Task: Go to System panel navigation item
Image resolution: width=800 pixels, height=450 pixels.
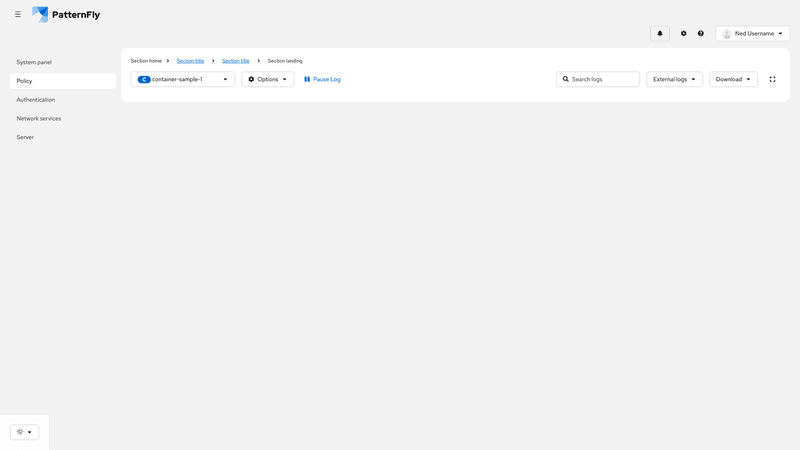Action: 63,62
